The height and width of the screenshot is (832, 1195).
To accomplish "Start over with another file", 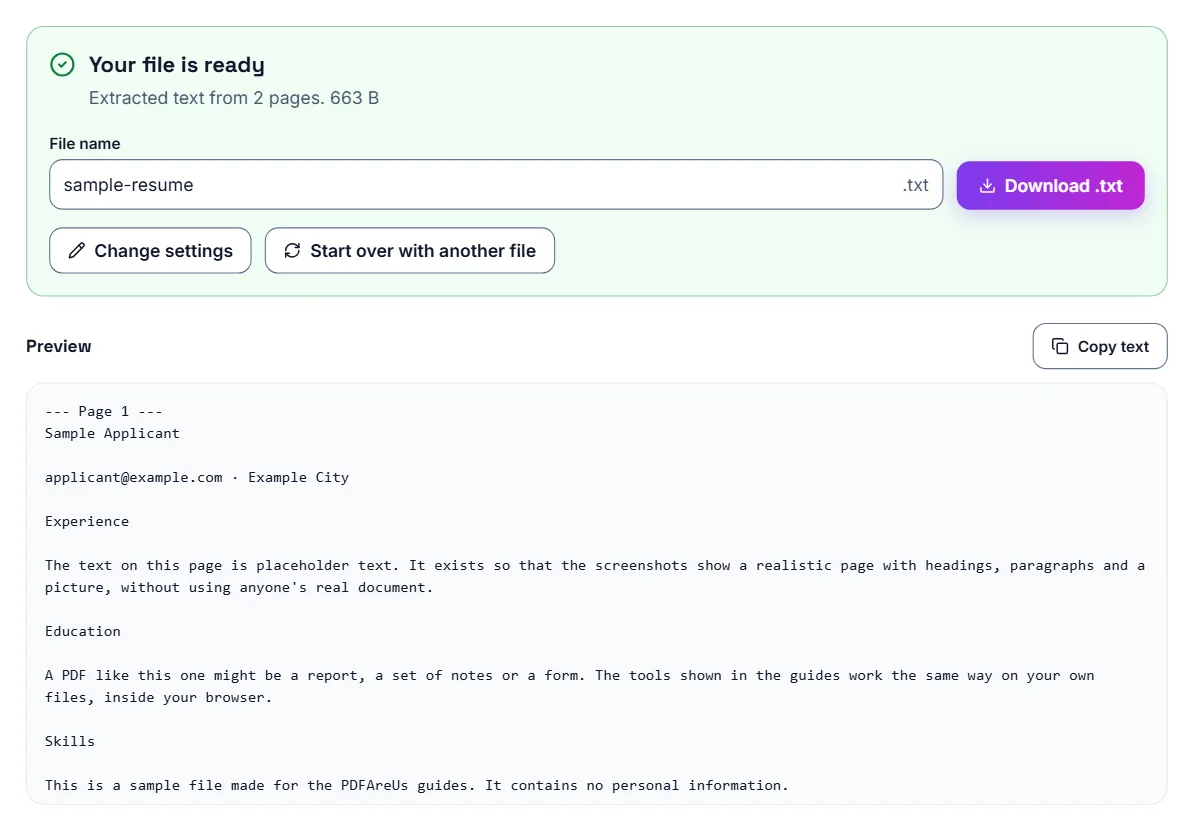I will (x=409, y=251).
